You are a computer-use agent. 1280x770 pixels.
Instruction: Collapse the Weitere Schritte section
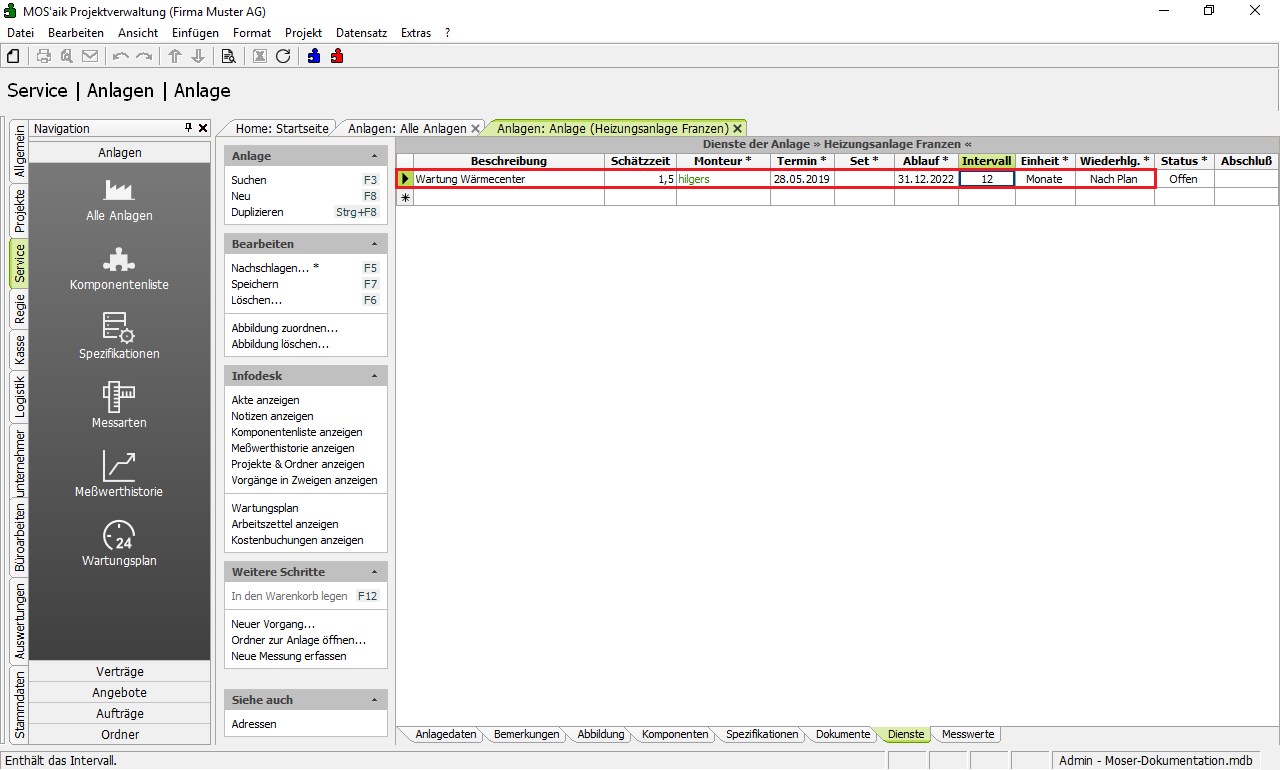[374, 573]
